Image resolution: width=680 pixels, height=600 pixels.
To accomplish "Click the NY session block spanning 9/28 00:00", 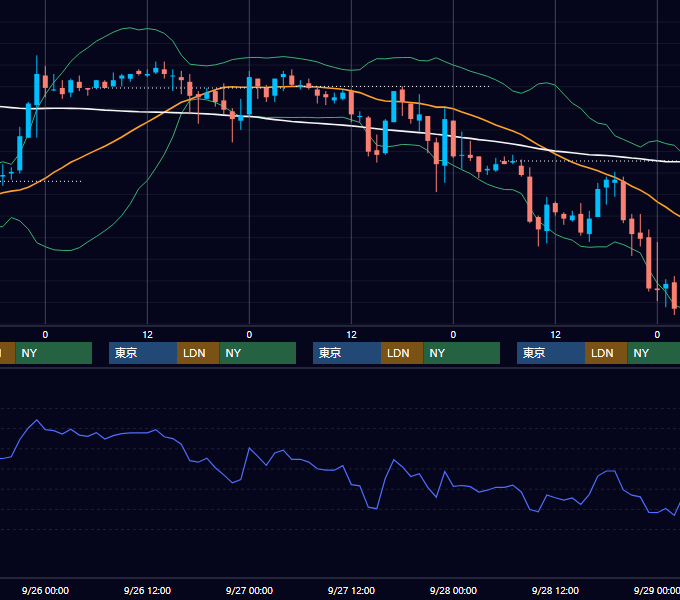I will click(x=461, y=353).
